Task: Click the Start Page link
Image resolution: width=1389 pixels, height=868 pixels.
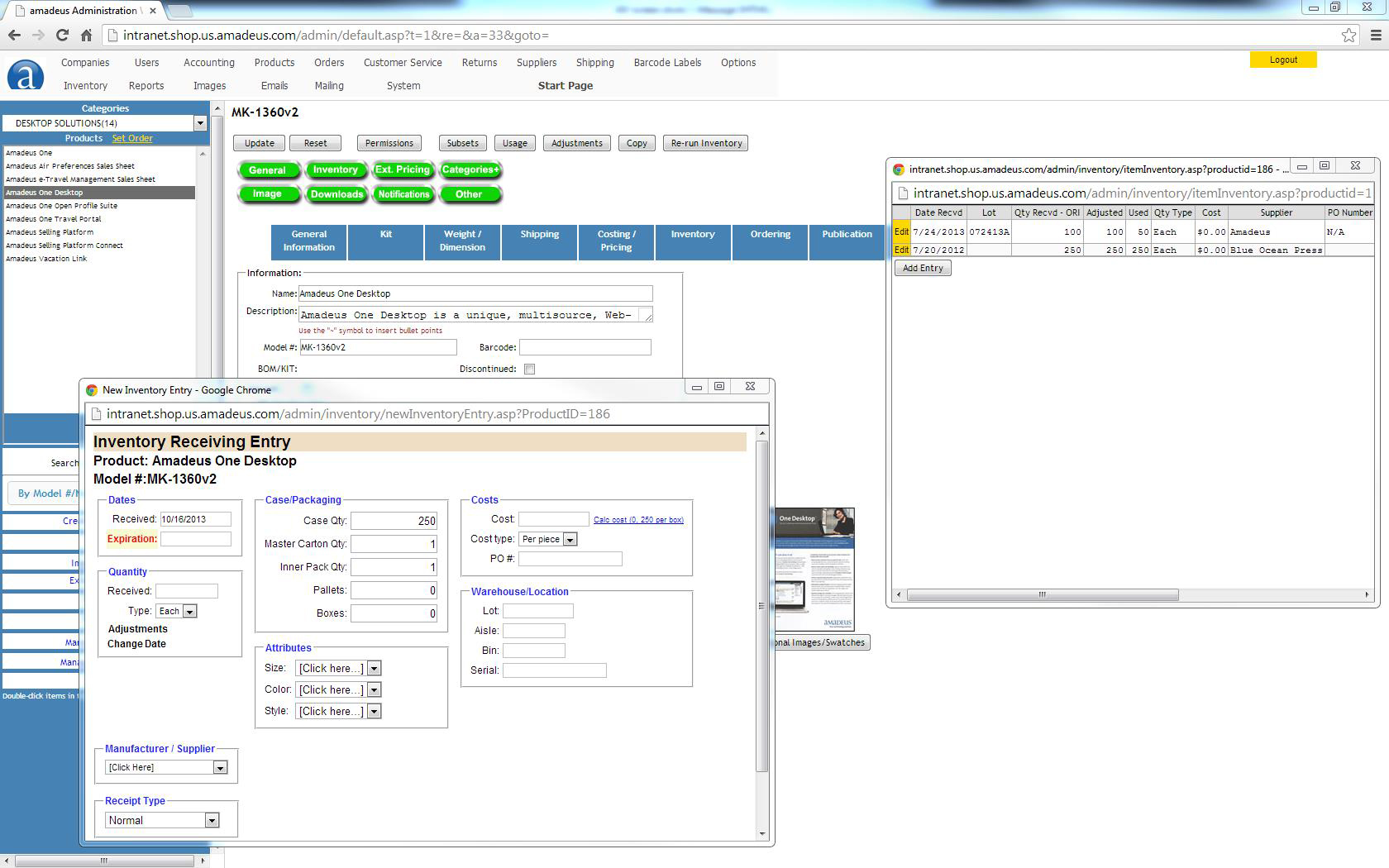Action: click(566, 85)
